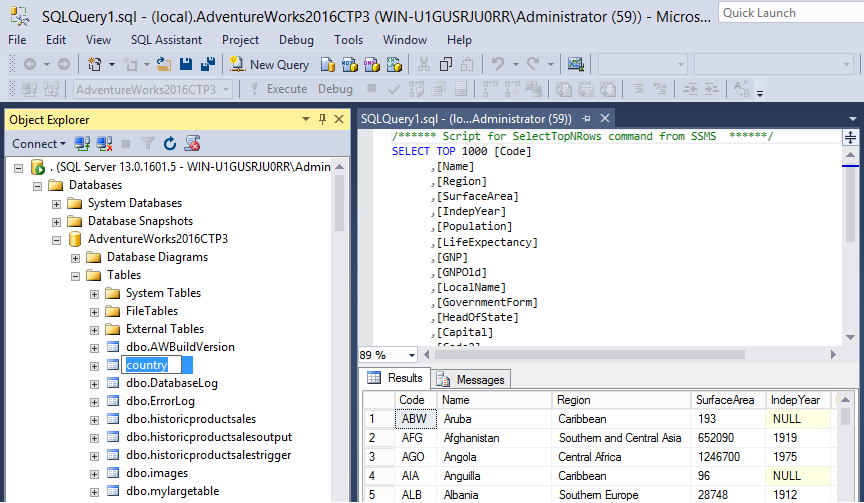Click the Activity Monitor toolbar icon
Image resolution: width=864 pixels, height=503 pixels.
coord(575,64)
